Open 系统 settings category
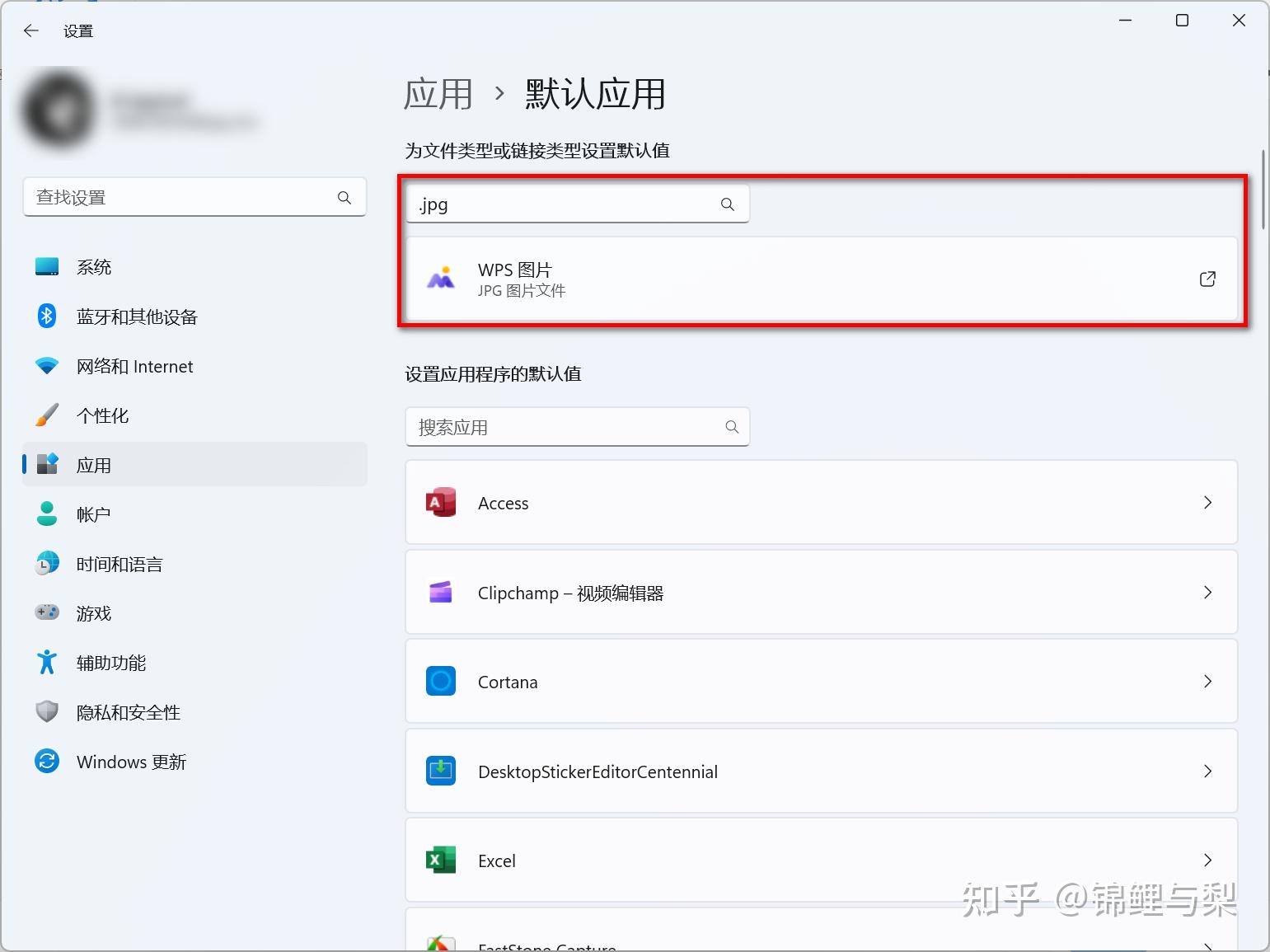 [x=194, y=267]
